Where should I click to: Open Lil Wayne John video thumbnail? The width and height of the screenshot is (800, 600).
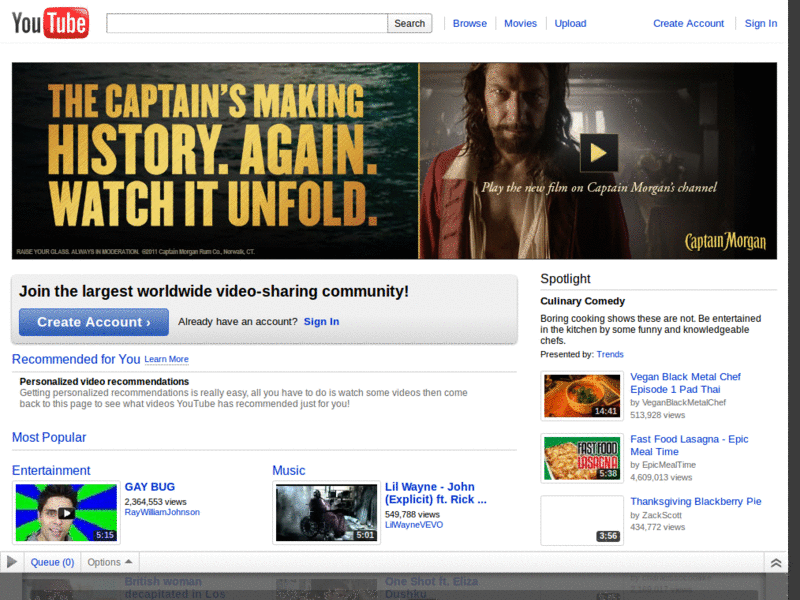pyautogui.click(x=327, y=512)
